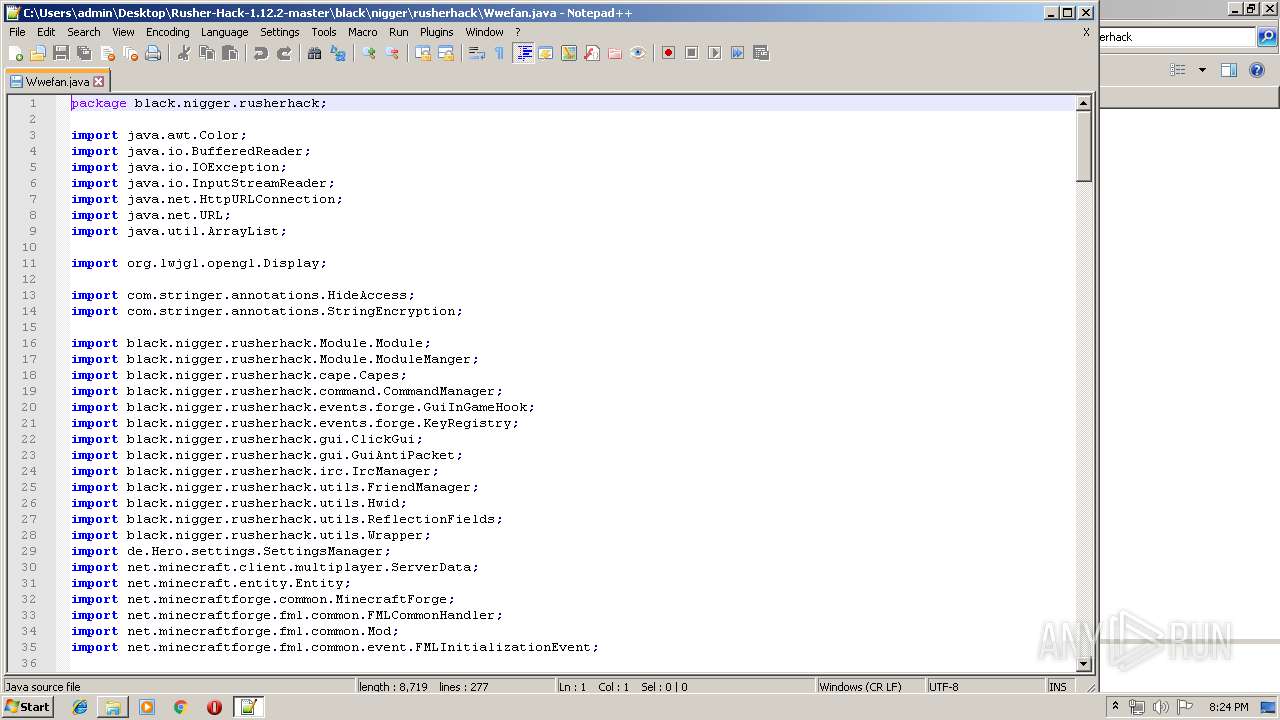Viewport: 1280px width, 720px height.
Task: Print the document using toolbar icon
Action: coord(153,53)
